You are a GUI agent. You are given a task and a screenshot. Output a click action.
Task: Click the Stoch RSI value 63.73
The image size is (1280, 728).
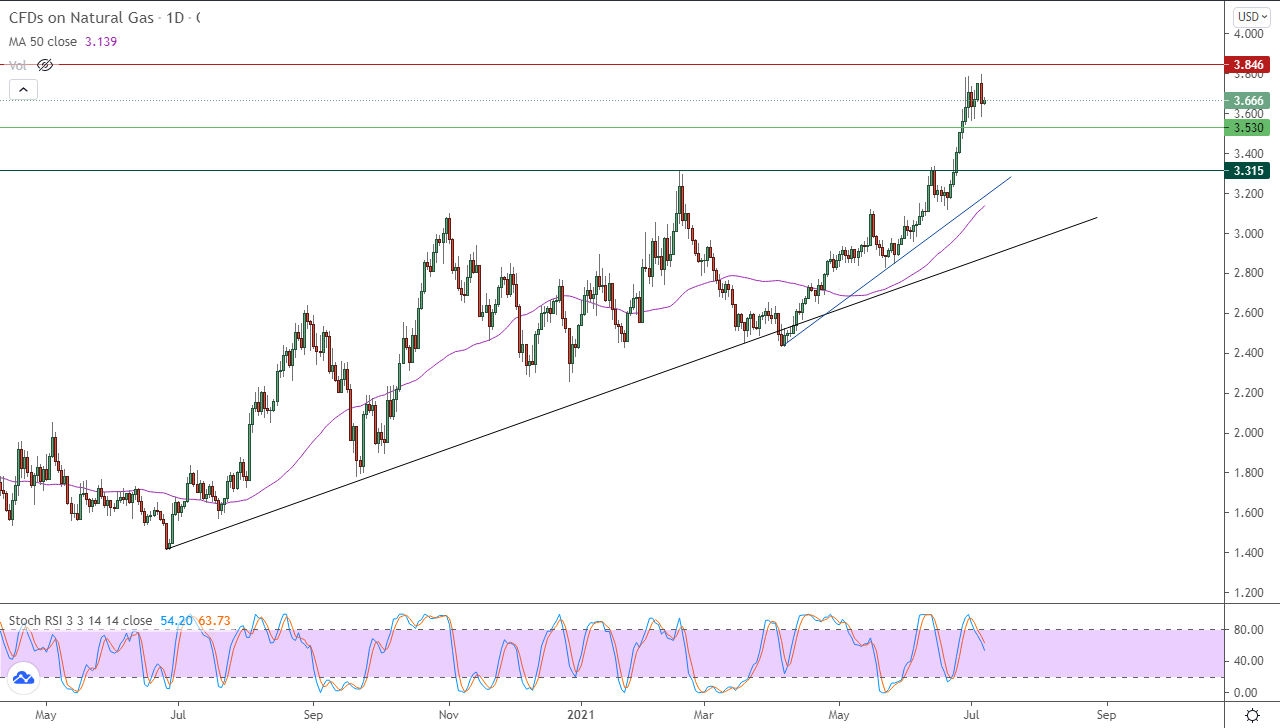(213, 621)
